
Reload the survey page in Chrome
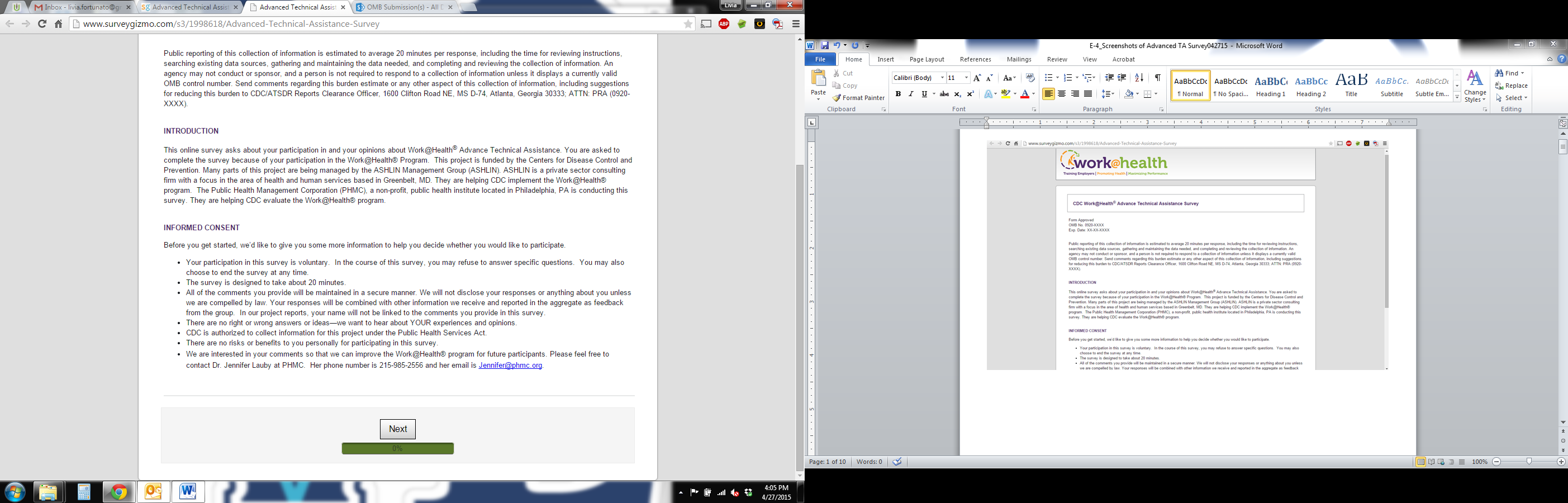pyautogui.click(x=42, y=23)
